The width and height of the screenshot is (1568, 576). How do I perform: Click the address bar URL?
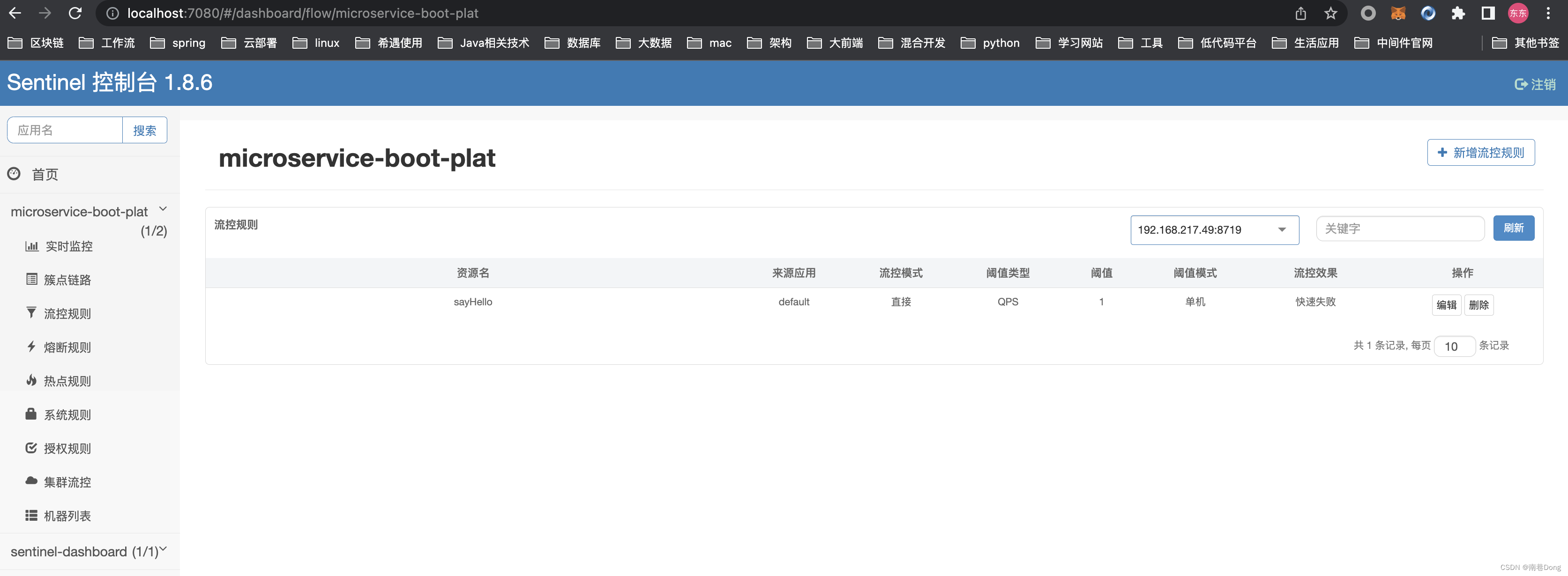pyautogui.click(x=303, y=13)
